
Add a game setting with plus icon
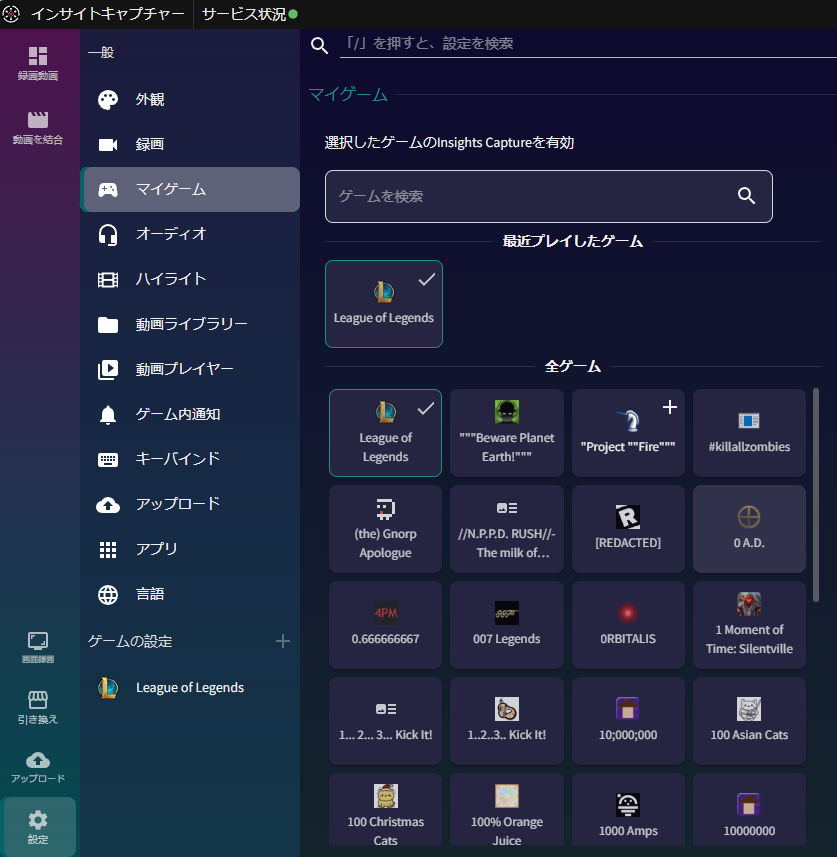283,641
